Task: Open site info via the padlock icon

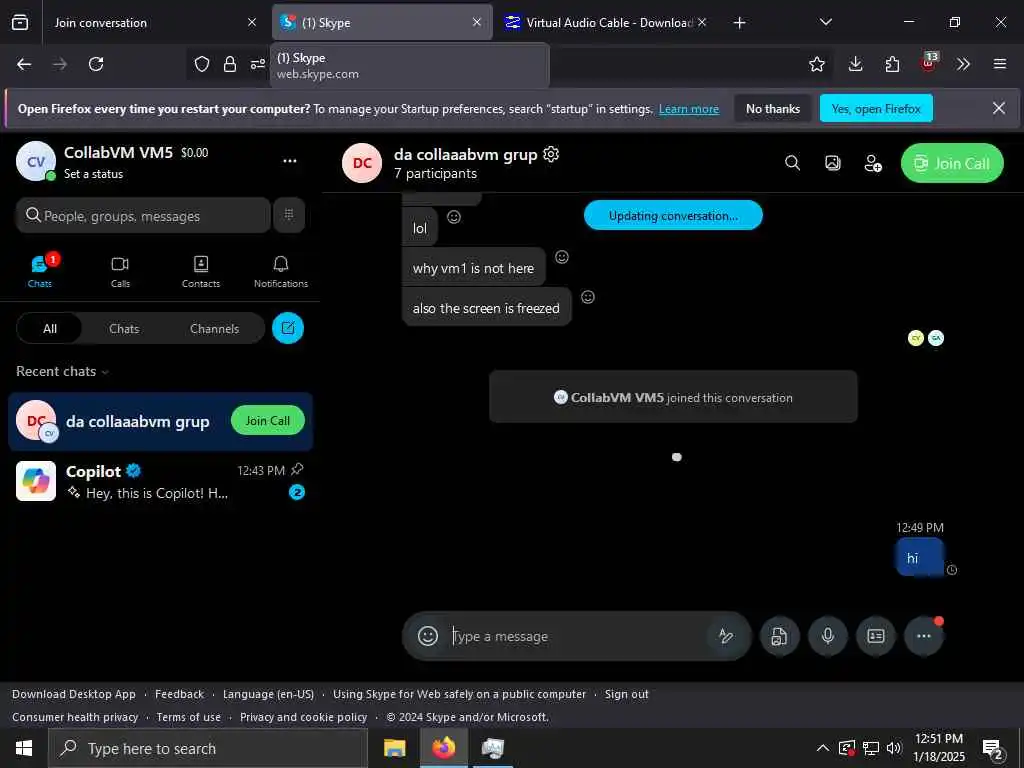Action: pyautogui.click(x=230, y=64)
